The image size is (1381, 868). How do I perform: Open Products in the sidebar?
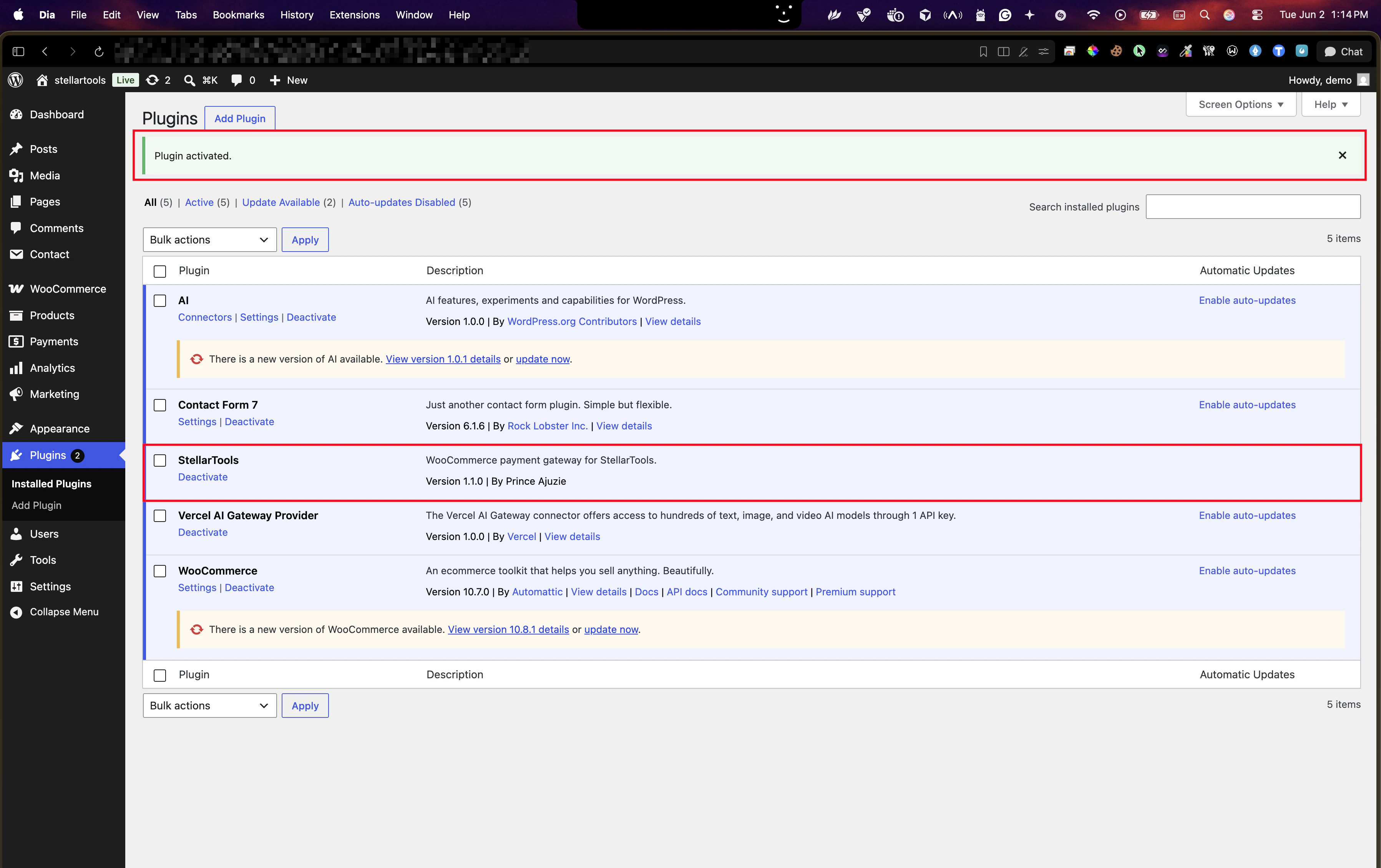tap(52, 315)
